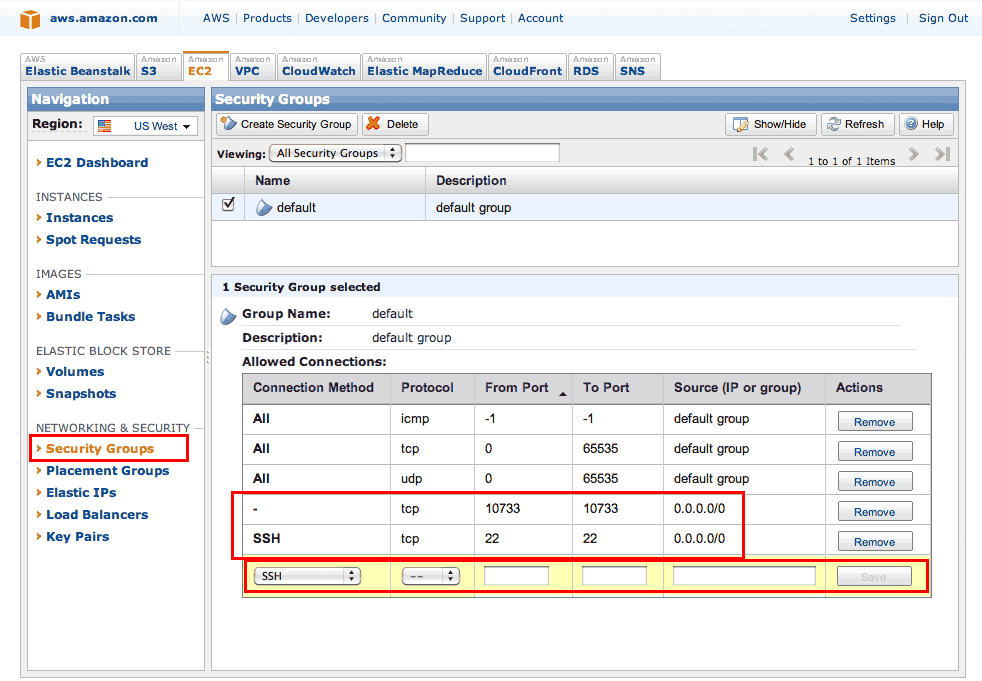Open the Region dropdown US West
The width and height of the screenshot is (982, 681).
(145, 126)
